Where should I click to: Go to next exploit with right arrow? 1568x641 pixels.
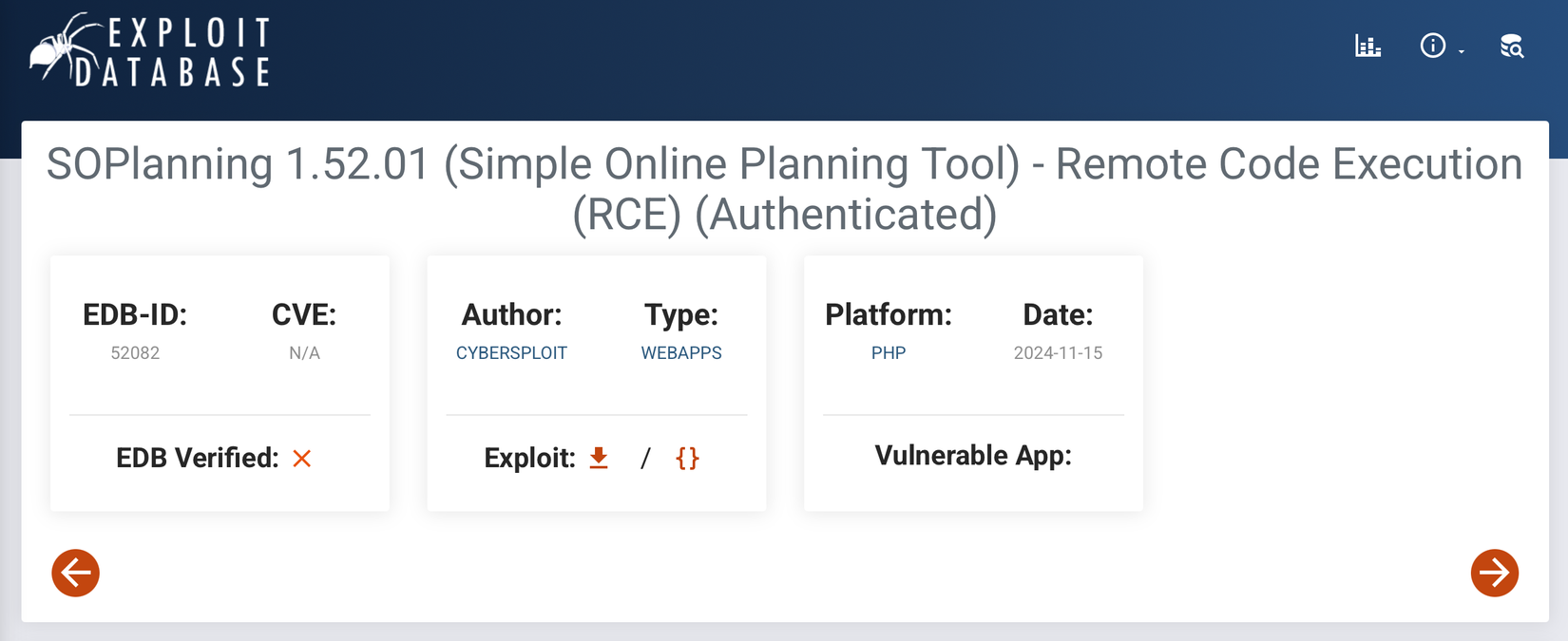pos(1494,573)
